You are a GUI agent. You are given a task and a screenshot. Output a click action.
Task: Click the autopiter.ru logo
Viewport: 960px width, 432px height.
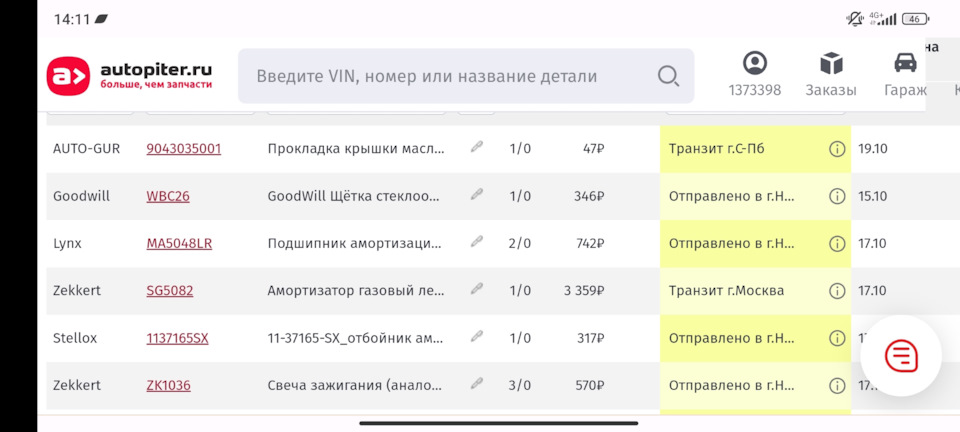pos(130,76)
